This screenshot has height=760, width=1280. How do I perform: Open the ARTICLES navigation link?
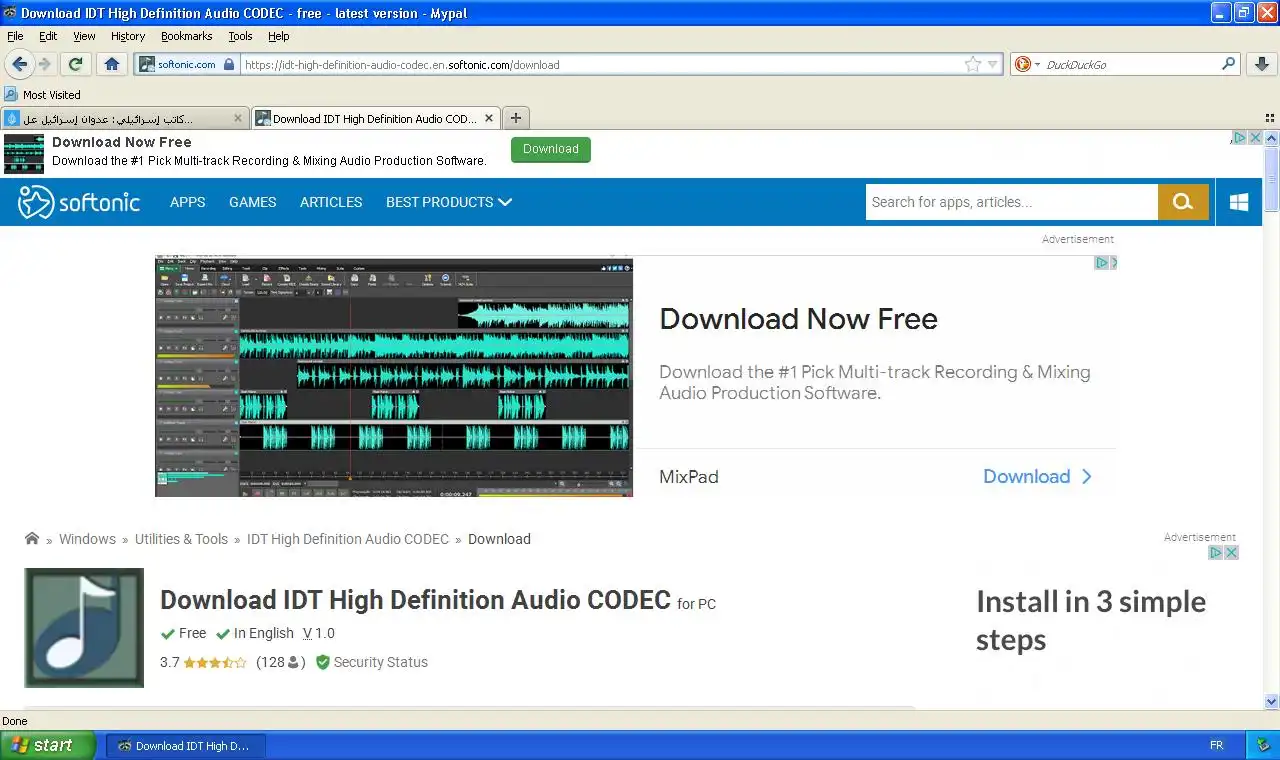click(331, 202)
